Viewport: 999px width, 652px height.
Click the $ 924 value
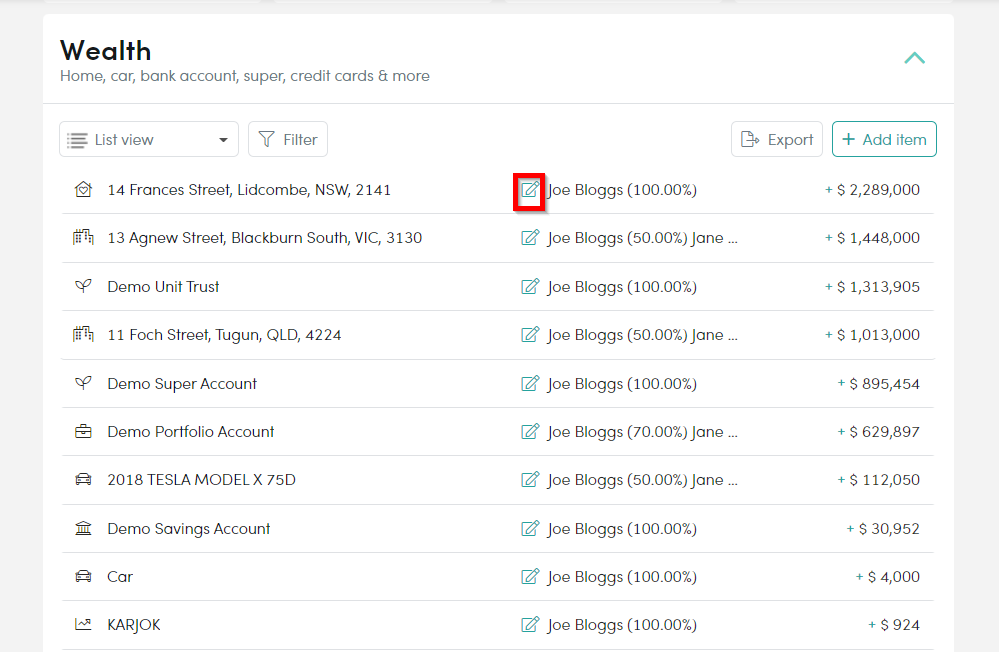click(900, 625)
